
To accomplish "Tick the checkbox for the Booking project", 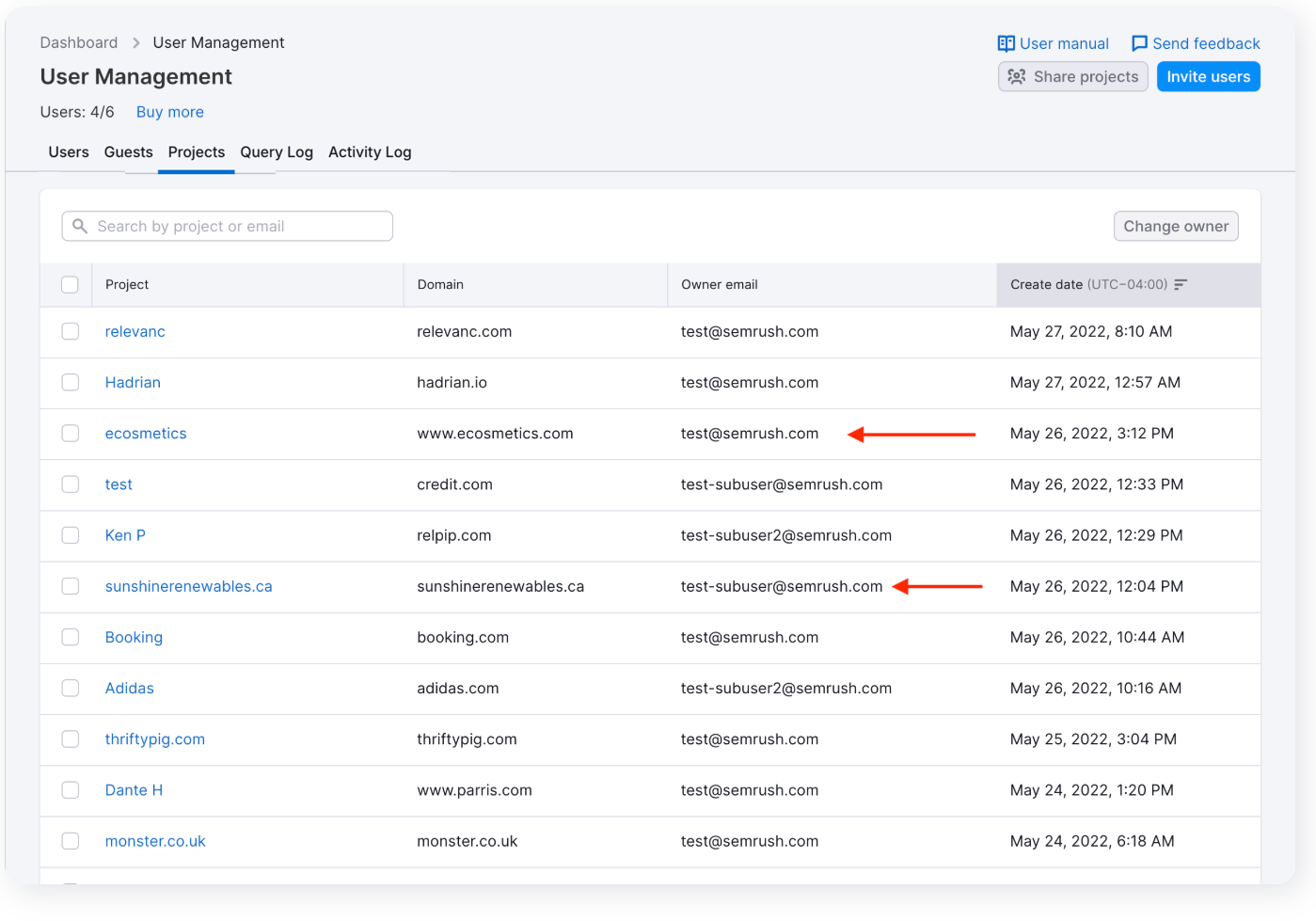I will coord(70,637).
